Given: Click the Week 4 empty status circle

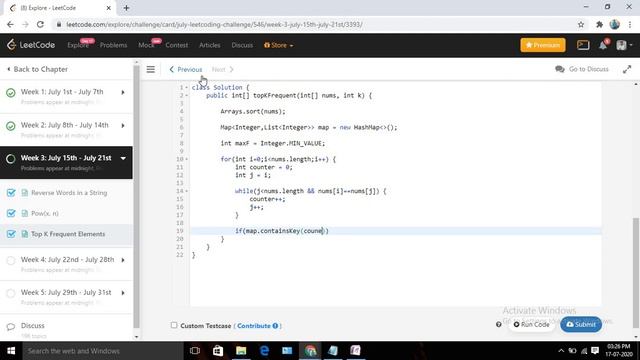Looking at the screenshot, I should pos(11,260).
